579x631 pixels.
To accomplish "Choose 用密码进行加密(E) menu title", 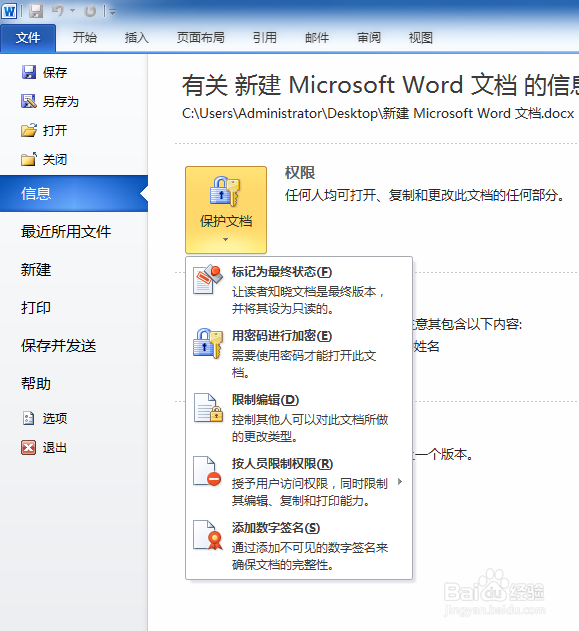I will pos(282,336).
